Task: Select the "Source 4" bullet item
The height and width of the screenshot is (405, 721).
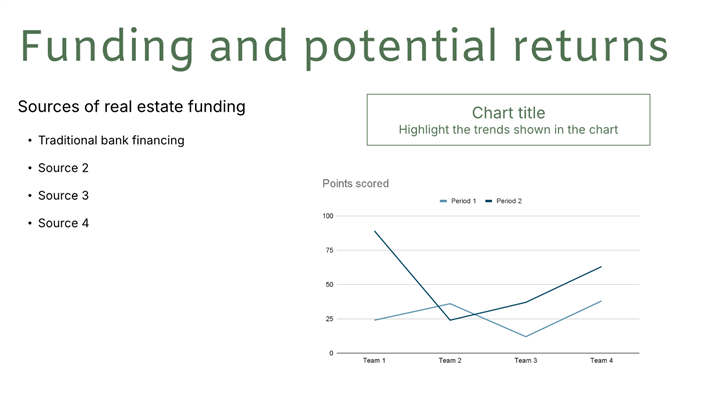Action: click(x=63, y=223)
